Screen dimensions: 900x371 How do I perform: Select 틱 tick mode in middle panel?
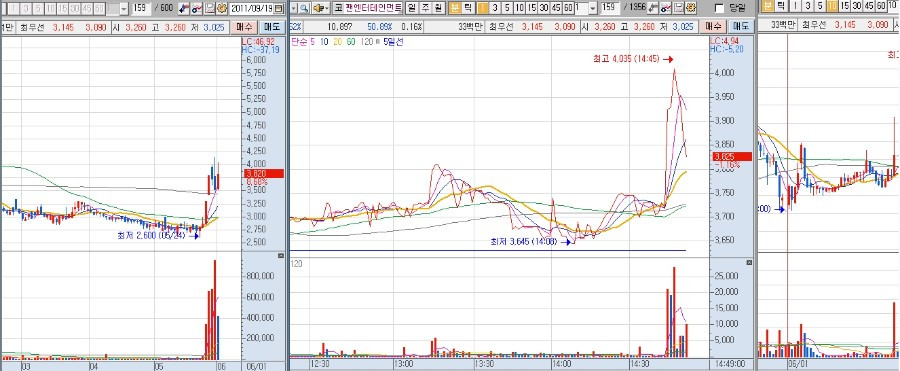click(468, 7)
